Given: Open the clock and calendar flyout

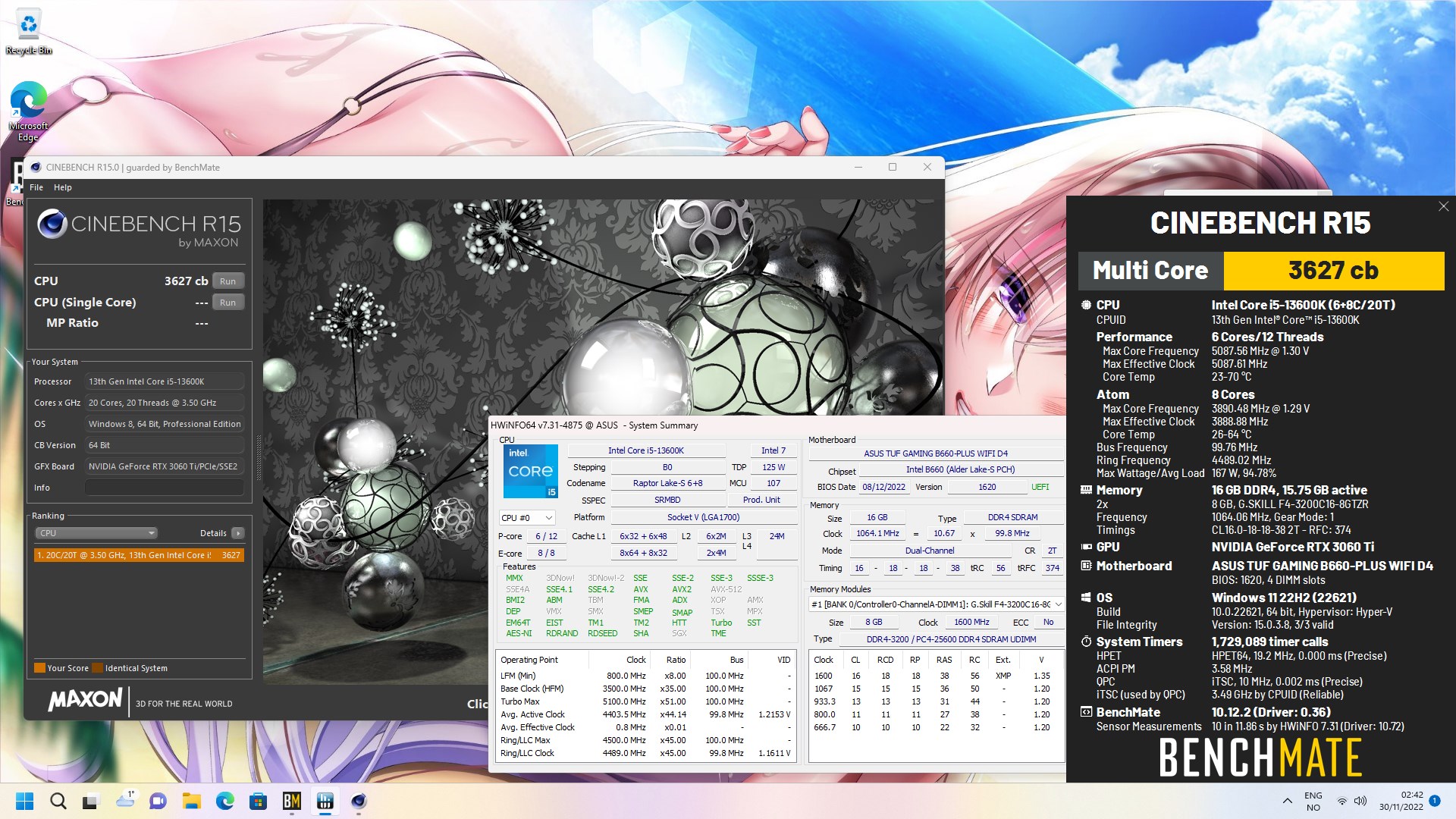Looking at the screenshot, I should [1401, 801].
